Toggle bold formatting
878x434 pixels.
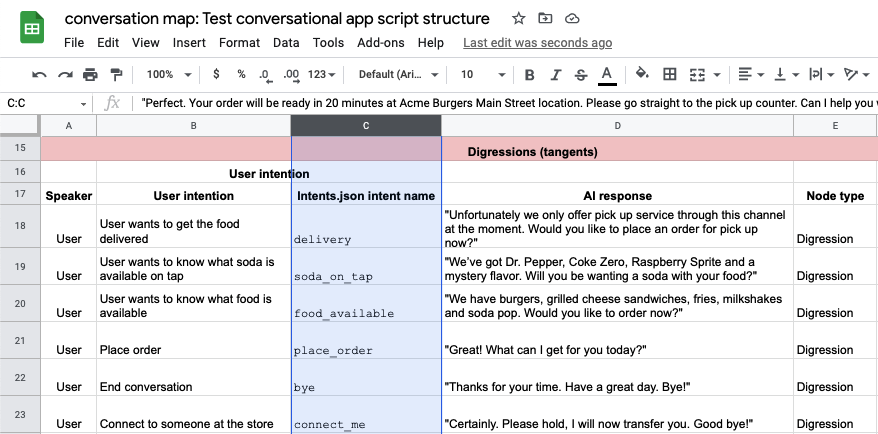click(x=530, y=74)
